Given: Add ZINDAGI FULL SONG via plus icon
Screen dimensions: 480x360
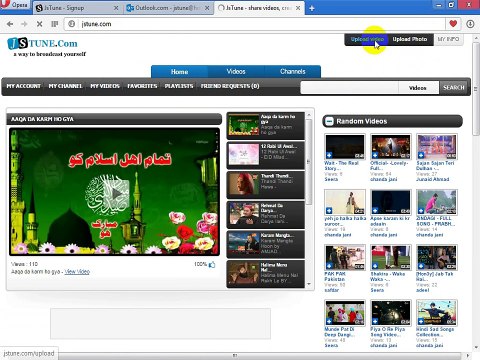Looking at the screenshot, I should point(421,211).
